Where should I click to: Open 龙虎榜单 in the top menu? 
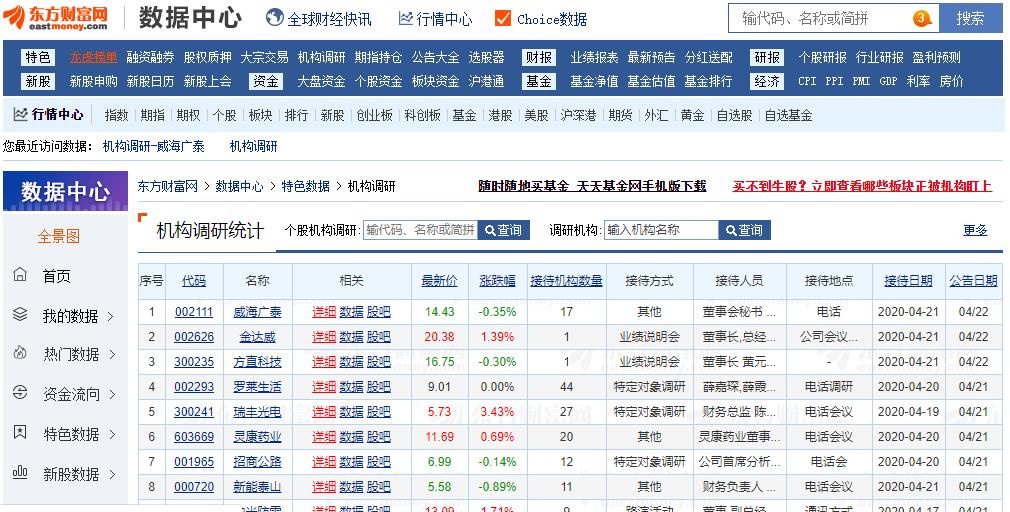click(x=93, y=57)
